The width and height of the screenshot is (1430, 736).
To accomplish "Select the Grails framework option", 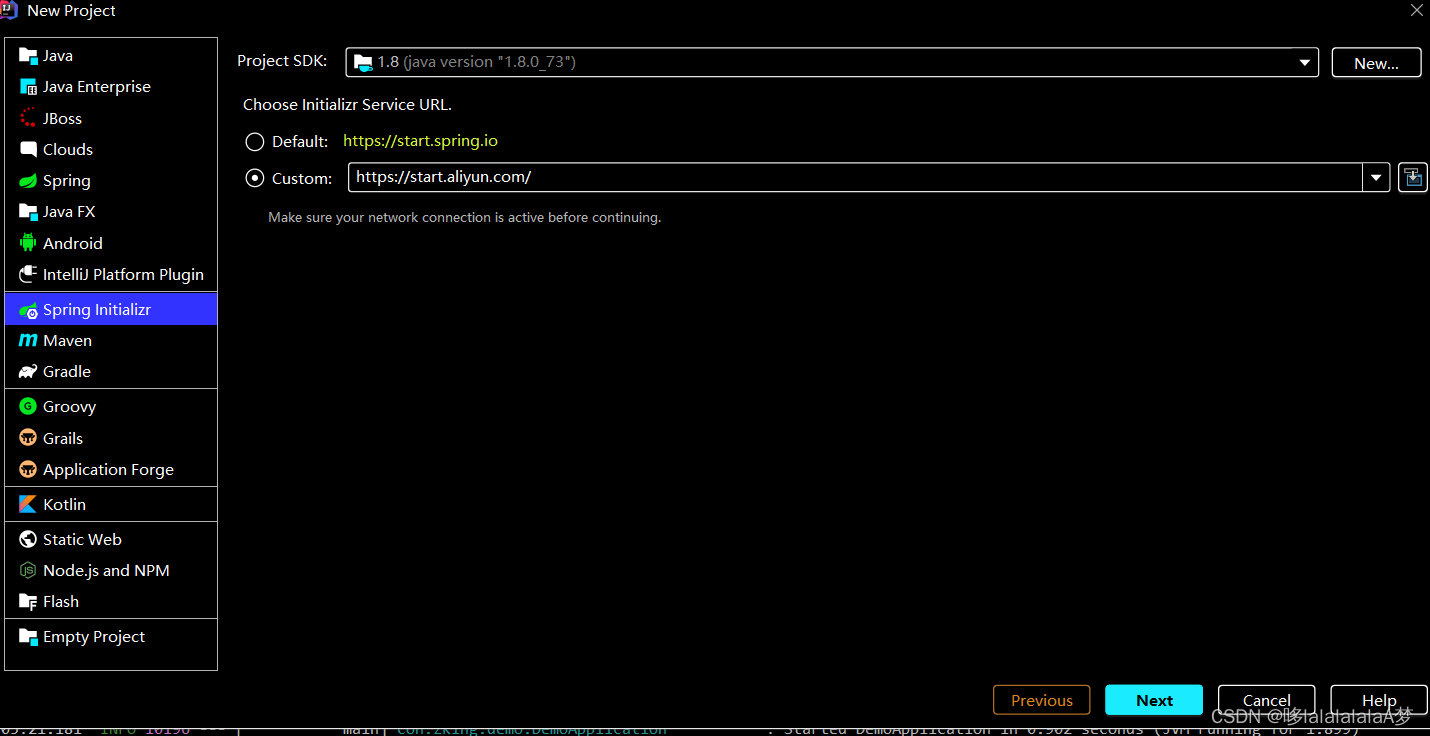I will click(x=61, y=438).
